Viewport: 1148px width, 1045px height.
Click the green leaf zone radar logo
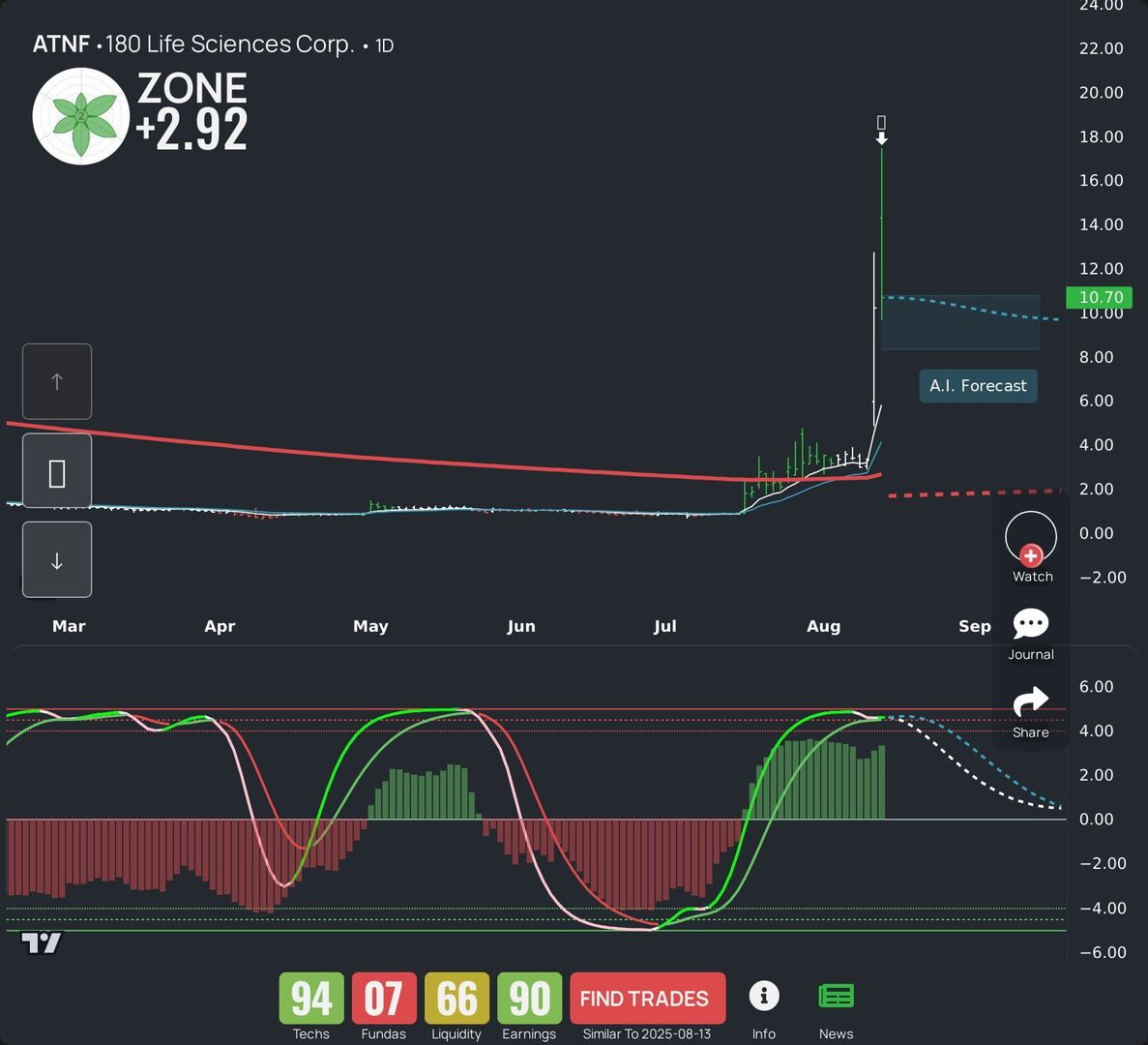[81, 116]
